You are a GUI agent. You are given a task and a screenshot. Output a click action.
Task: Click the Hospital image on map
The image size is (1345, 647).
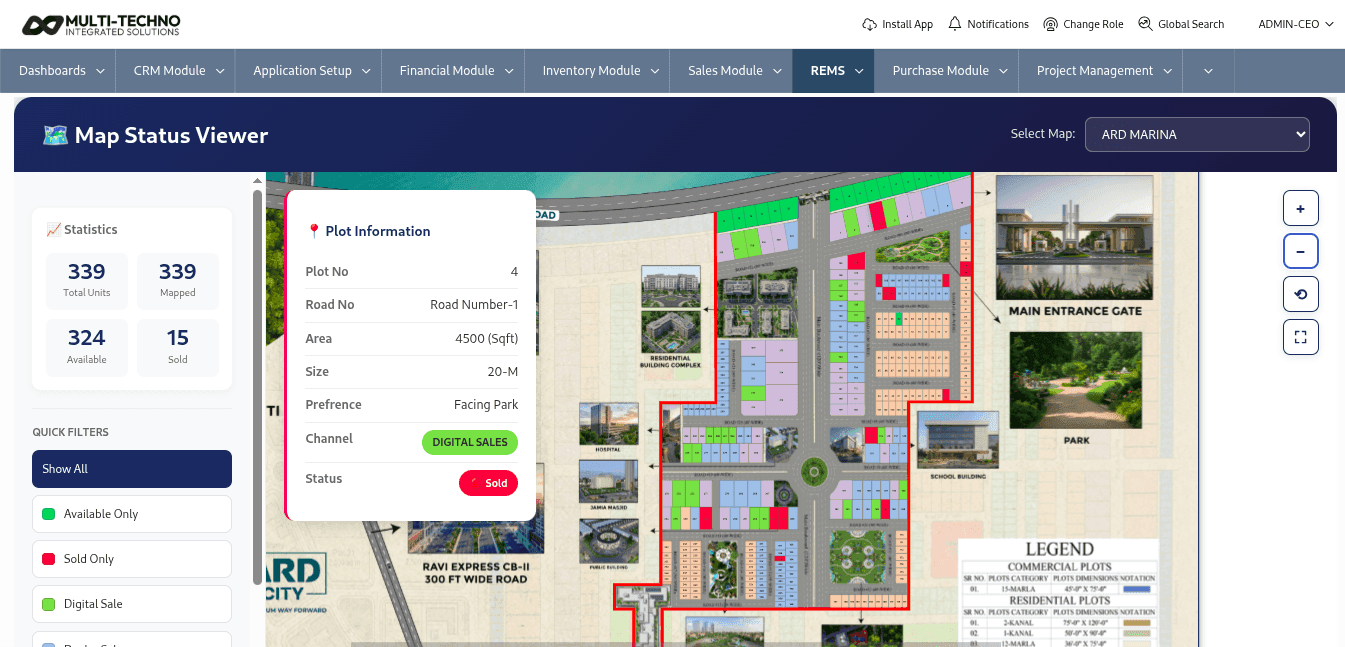(608, 423)
